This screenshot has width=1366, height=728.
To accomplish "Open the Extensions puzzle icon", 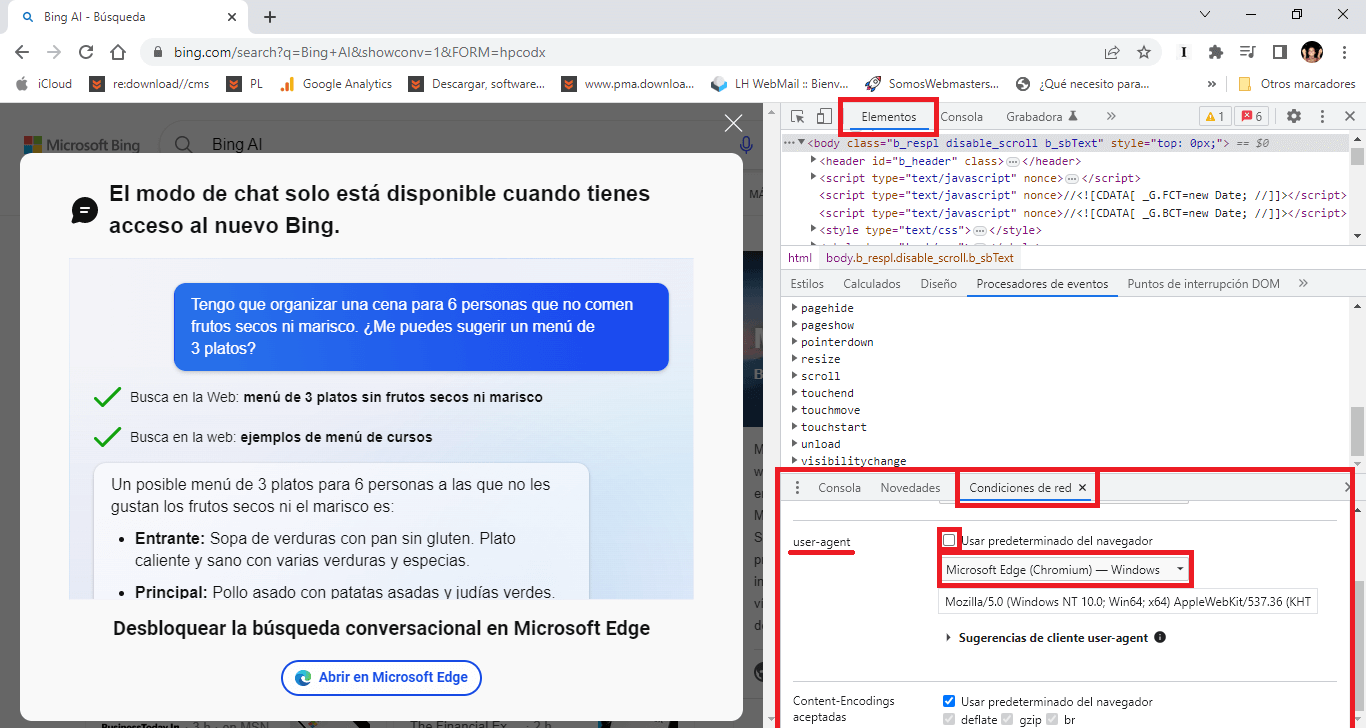I will click(x=1216, y=52).
